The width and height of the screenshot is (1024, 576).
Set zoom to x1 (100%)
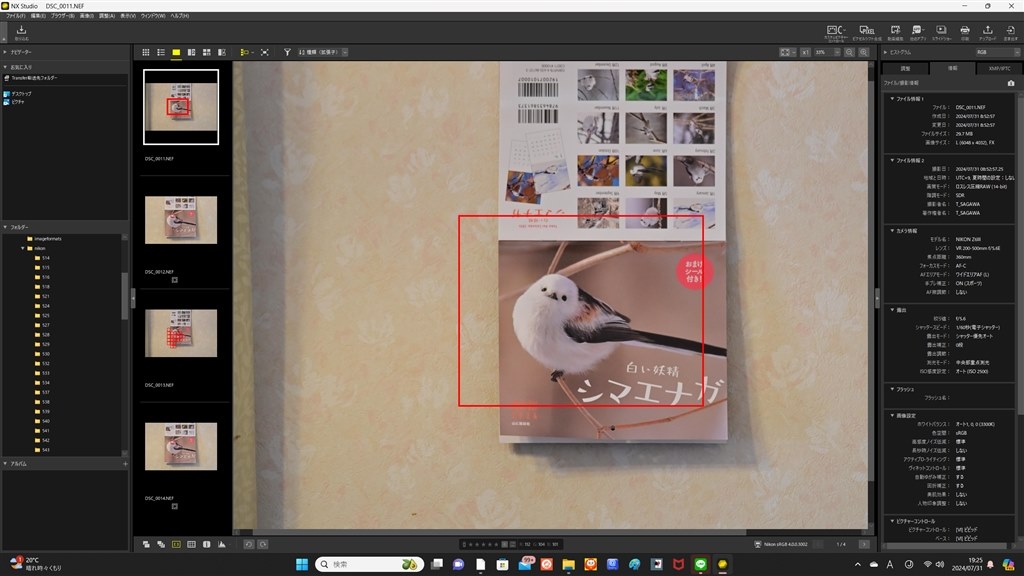click(x=805, y=52)
